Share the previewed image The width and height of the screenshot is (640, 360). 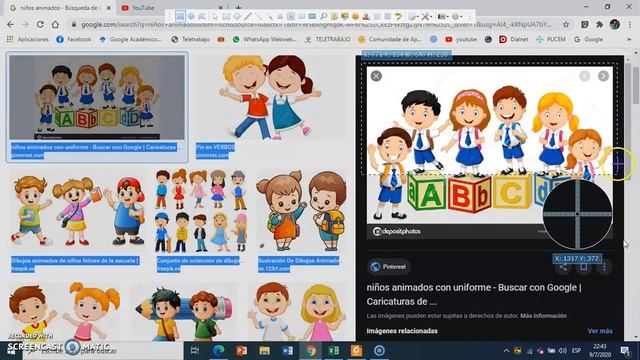[563, 267]
